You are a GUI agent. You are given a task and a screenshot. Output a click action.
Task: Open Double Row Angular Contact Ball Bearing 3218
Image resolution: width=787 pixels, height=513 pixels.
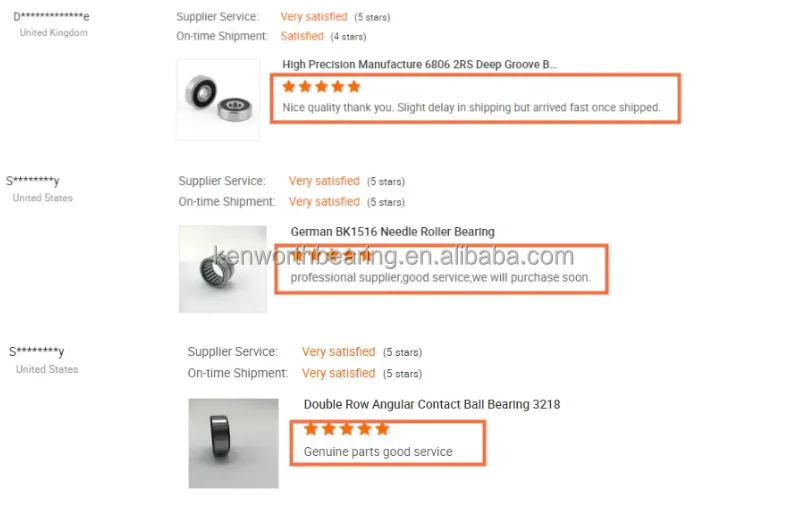(432, 404)
